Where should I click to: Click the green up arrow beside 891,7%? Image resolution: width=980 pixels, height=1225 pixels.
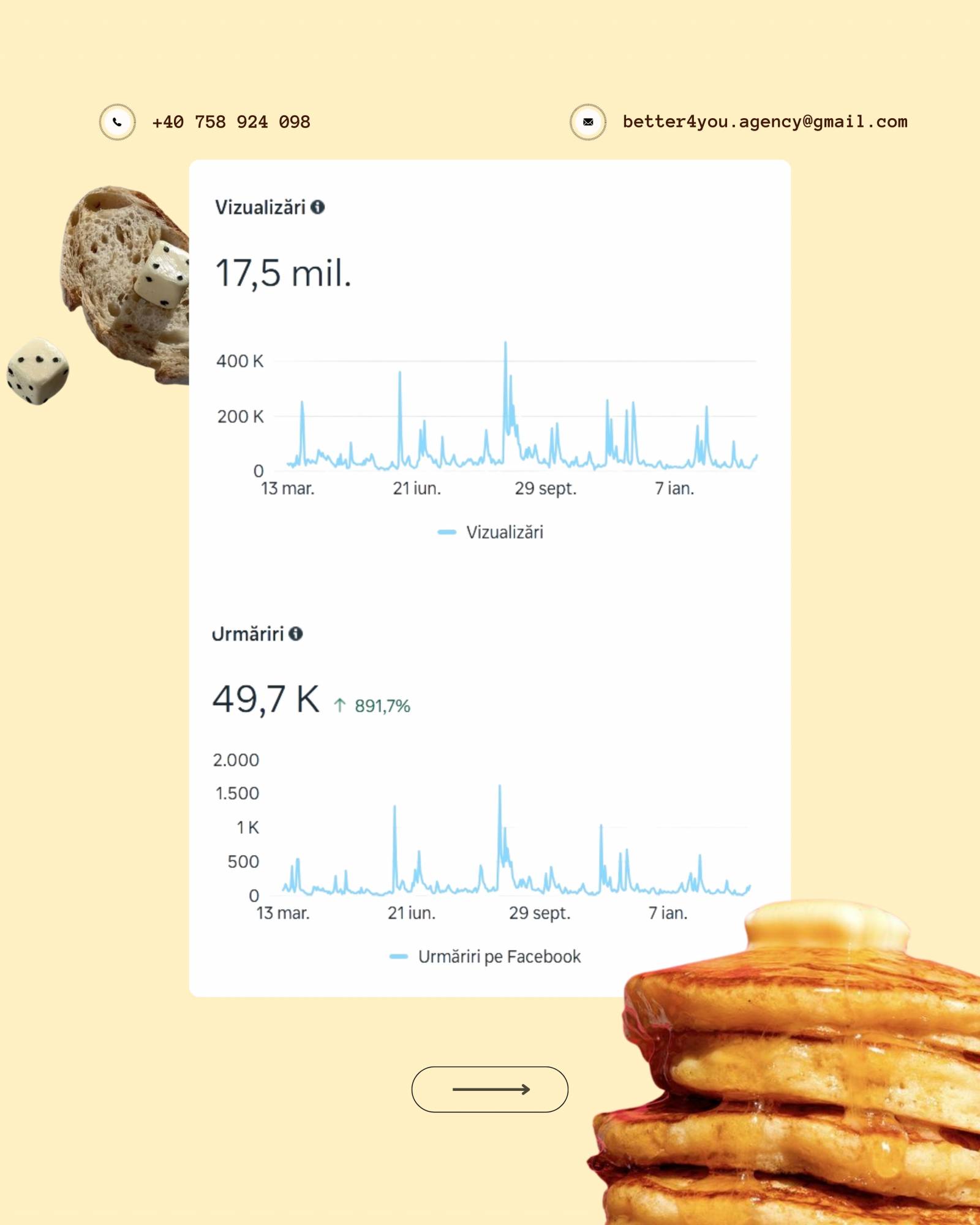(340, 706)
